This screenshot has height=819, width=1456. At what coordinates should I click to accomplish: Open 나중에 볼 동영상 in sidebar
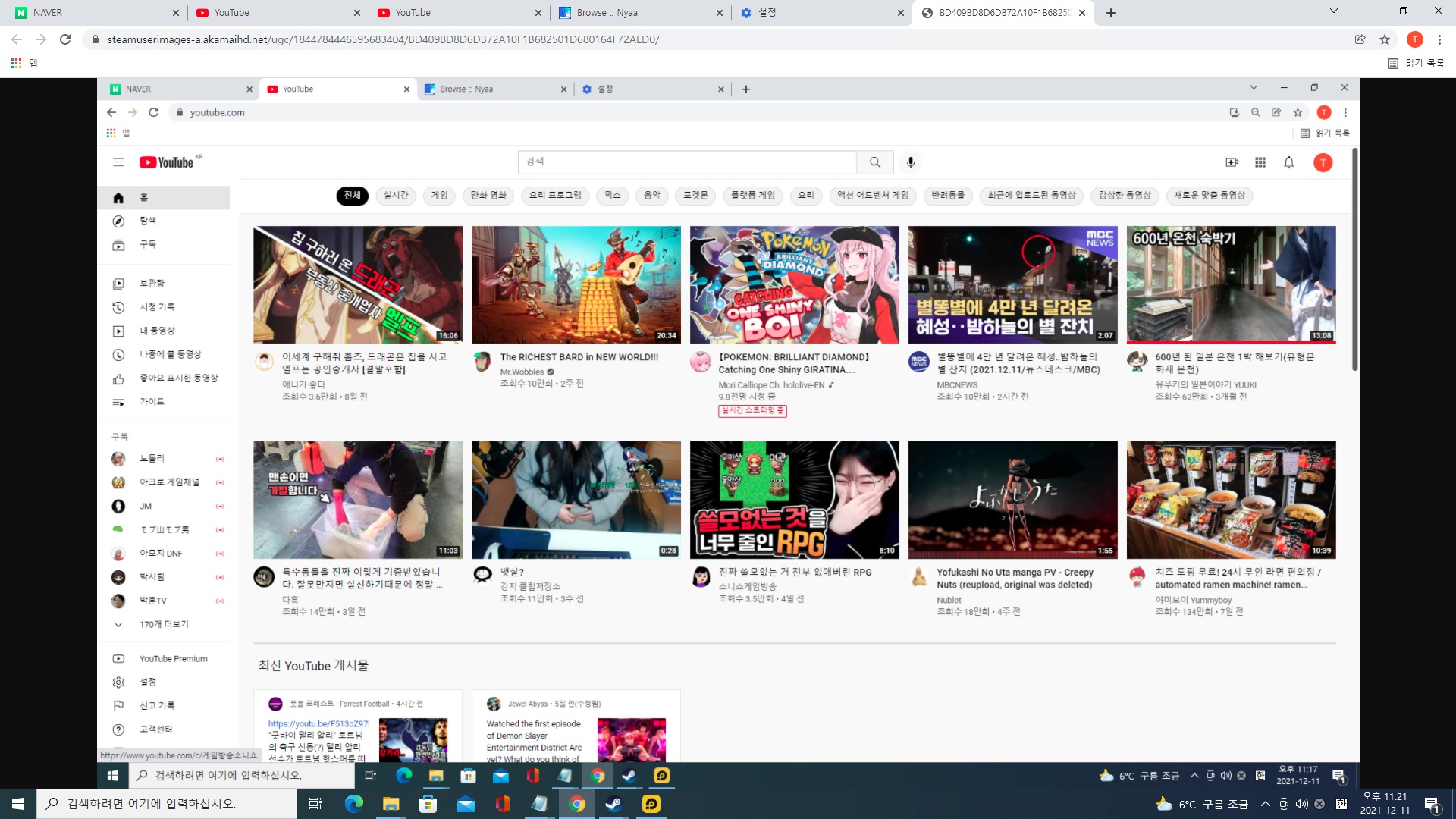(x=164, y=354)
